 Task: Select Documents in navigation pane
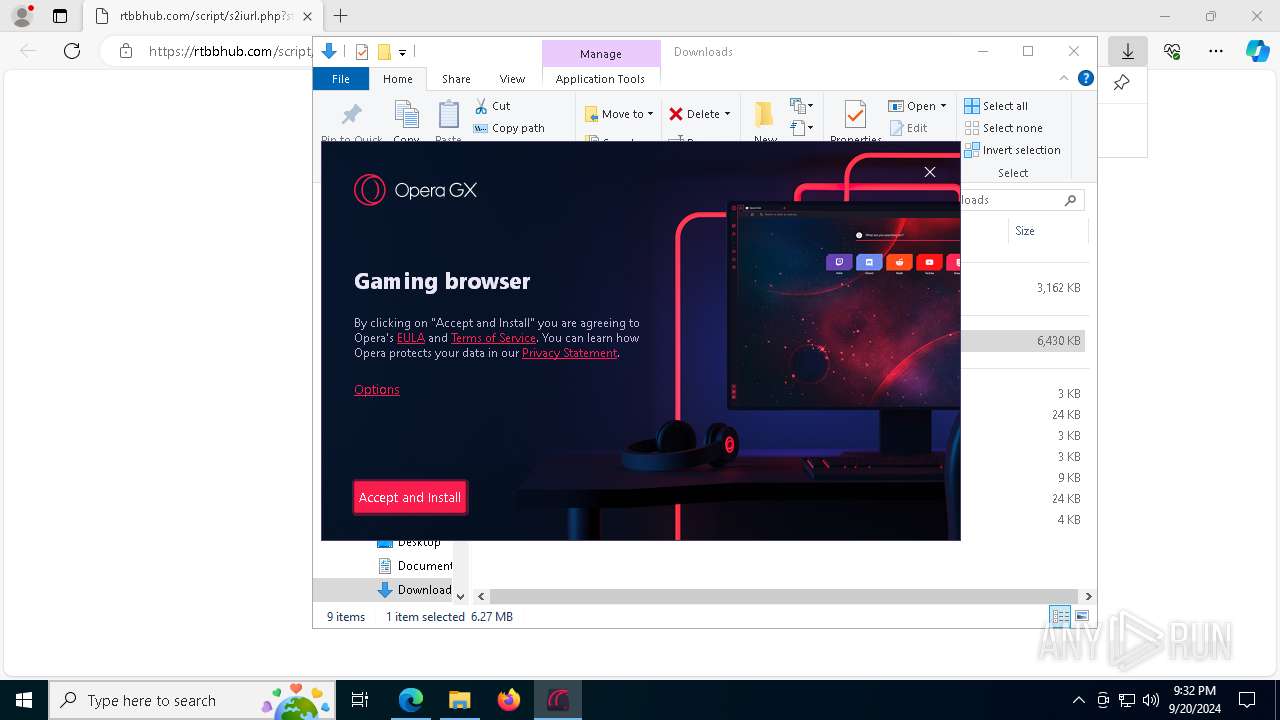tap(415, 566)
